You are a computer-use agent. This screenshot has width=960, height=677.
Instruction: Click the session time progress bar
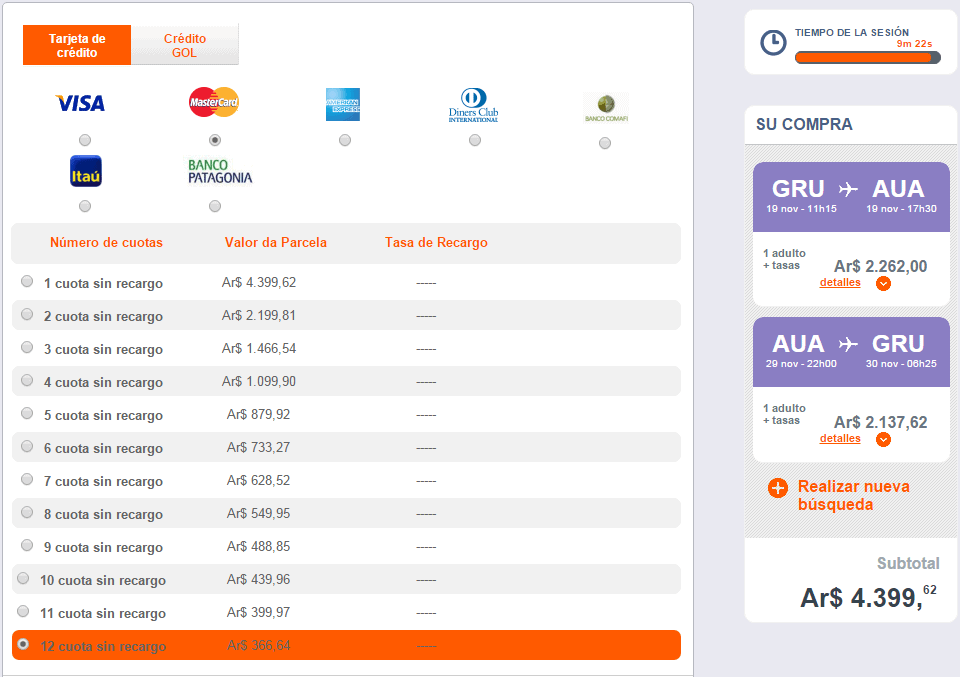(x=868, y=58)
